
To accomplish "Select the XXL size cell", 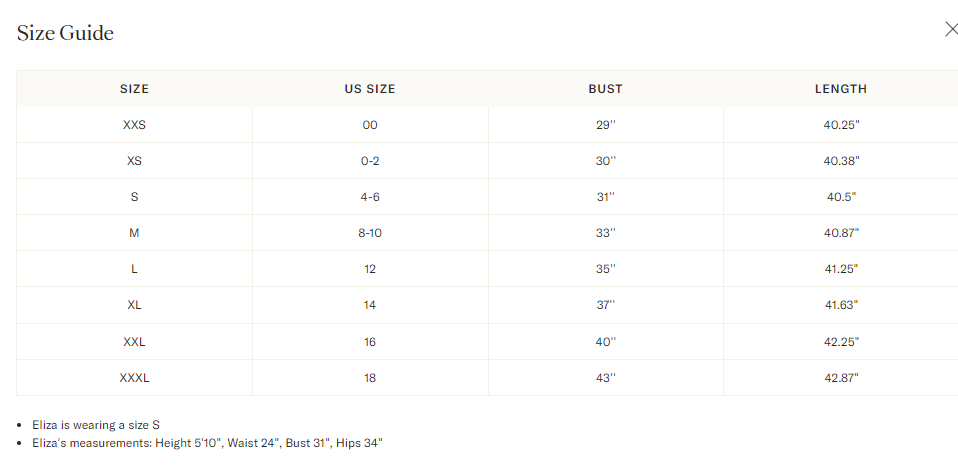I will [x=134, y=342].
